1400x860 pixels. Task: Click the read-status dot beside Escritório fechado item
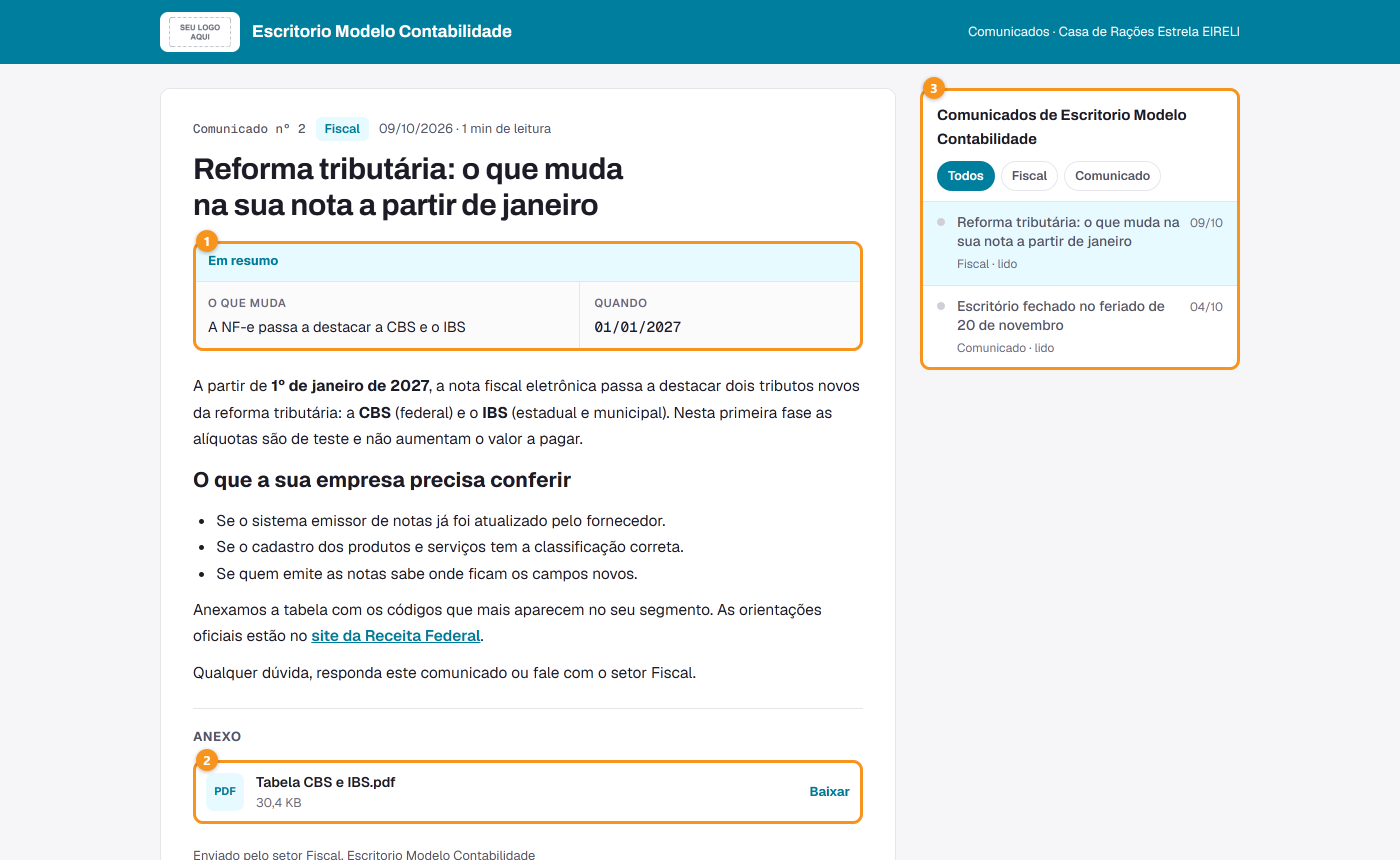coord(941,306)
